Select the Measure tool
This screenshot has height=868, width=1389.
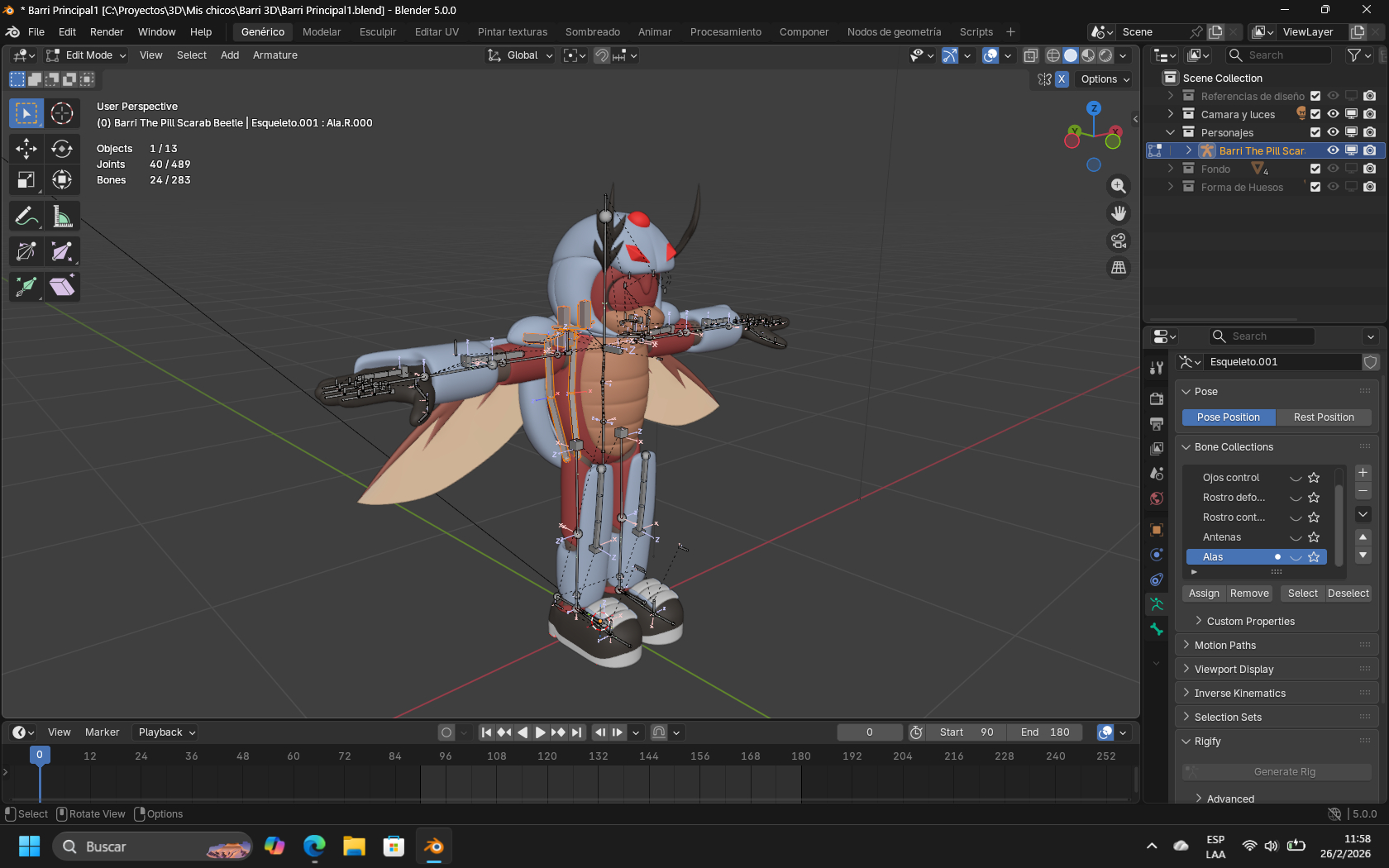click(62, 217)
